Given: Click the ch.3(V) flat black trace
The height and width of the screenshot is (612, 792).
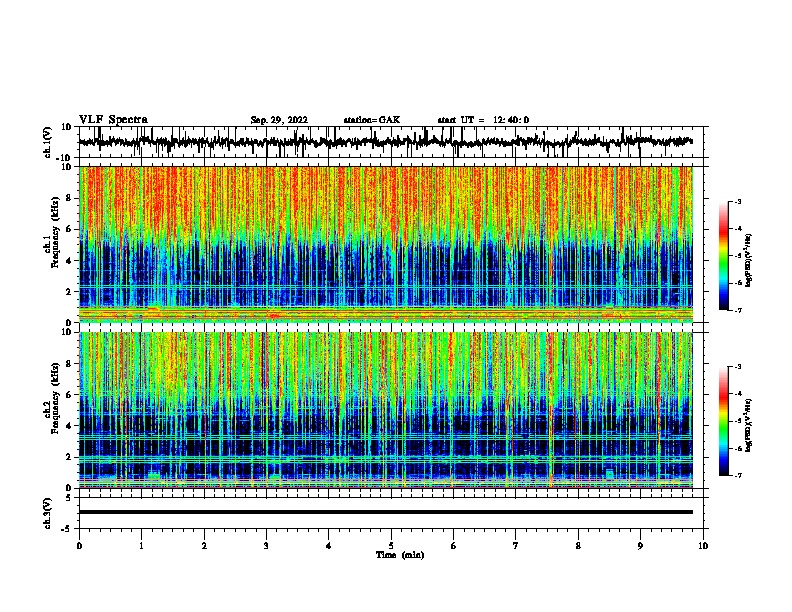Looking at the screenshot, I should (386, 512).
